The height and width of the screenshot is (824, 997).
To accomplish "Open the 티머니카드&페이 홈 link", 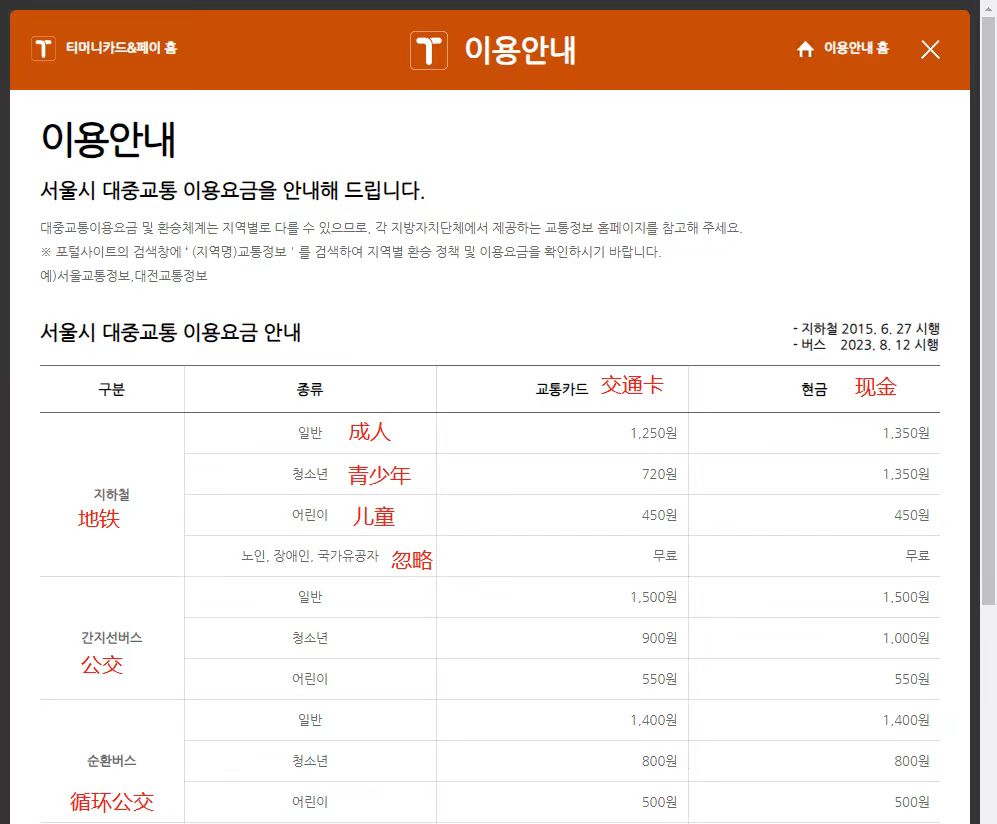I will point(121,48).
